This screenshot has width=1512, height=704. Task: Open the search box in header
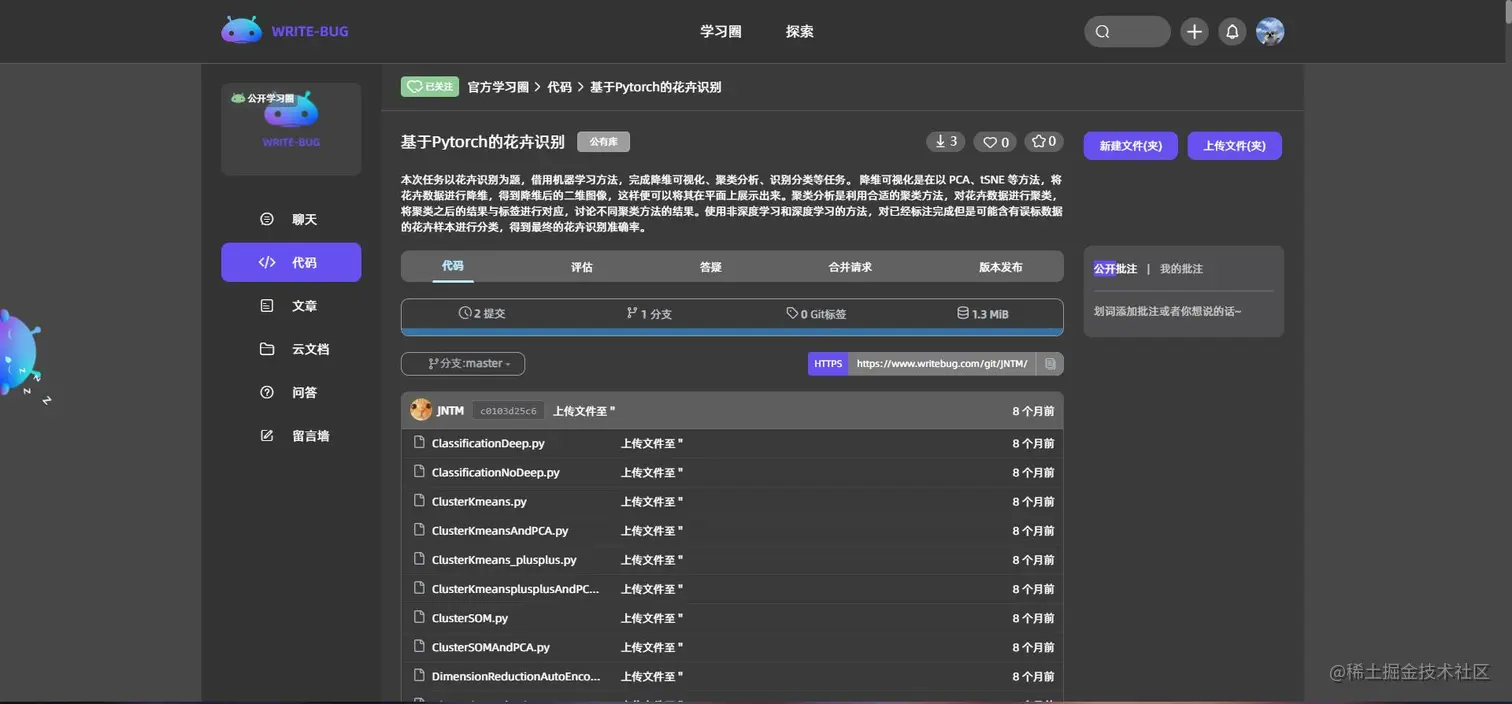(1127, 31)
